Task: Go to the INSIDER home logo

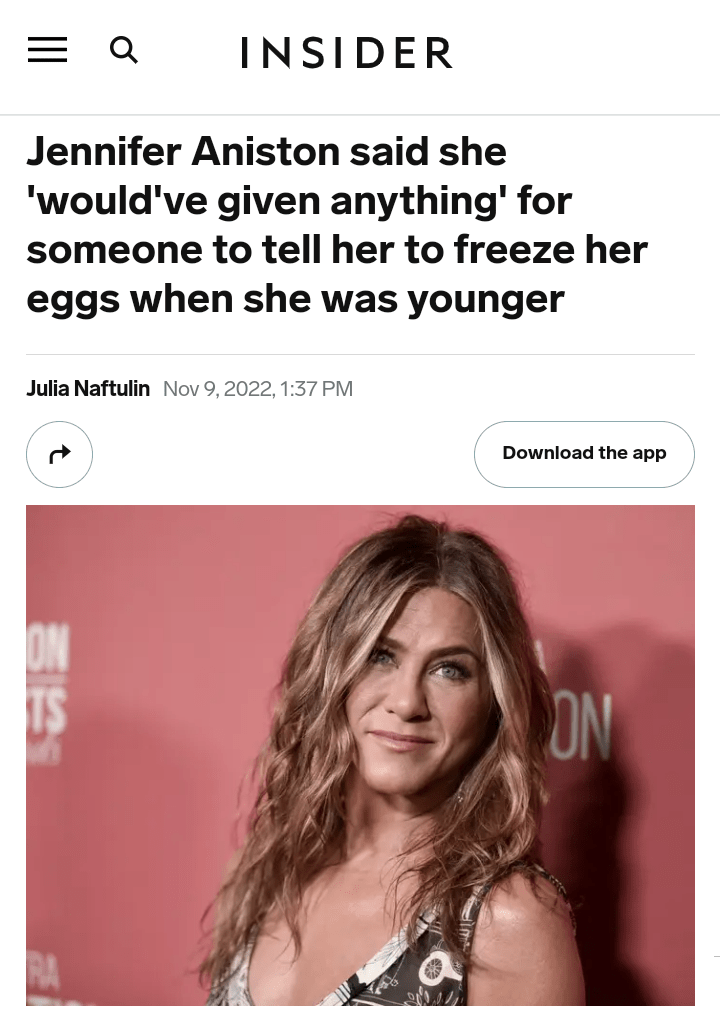Action: click(x=346, y=53)
